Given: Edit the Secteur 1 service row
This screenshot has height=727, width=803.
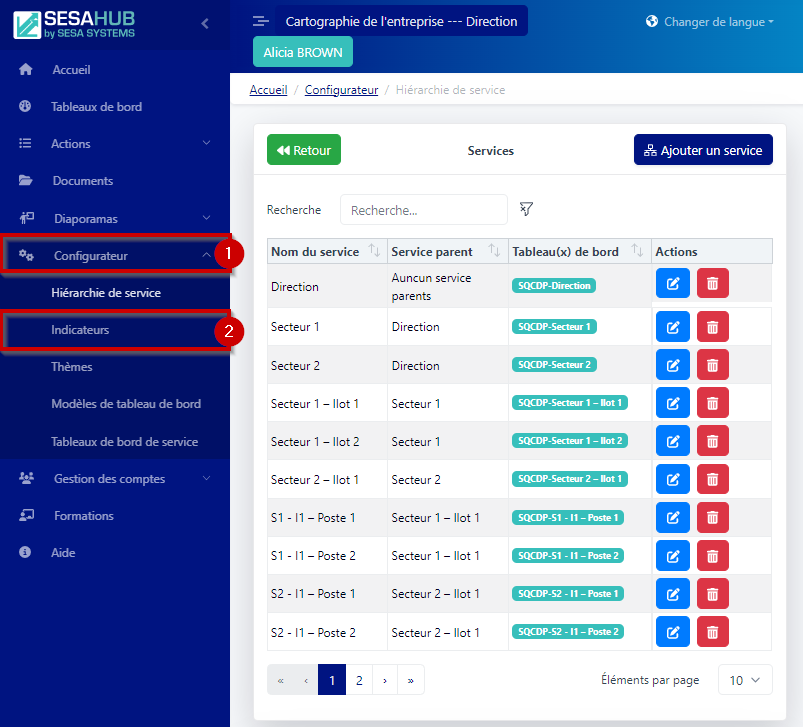Looking at the screenshot, I should (673, 326).
